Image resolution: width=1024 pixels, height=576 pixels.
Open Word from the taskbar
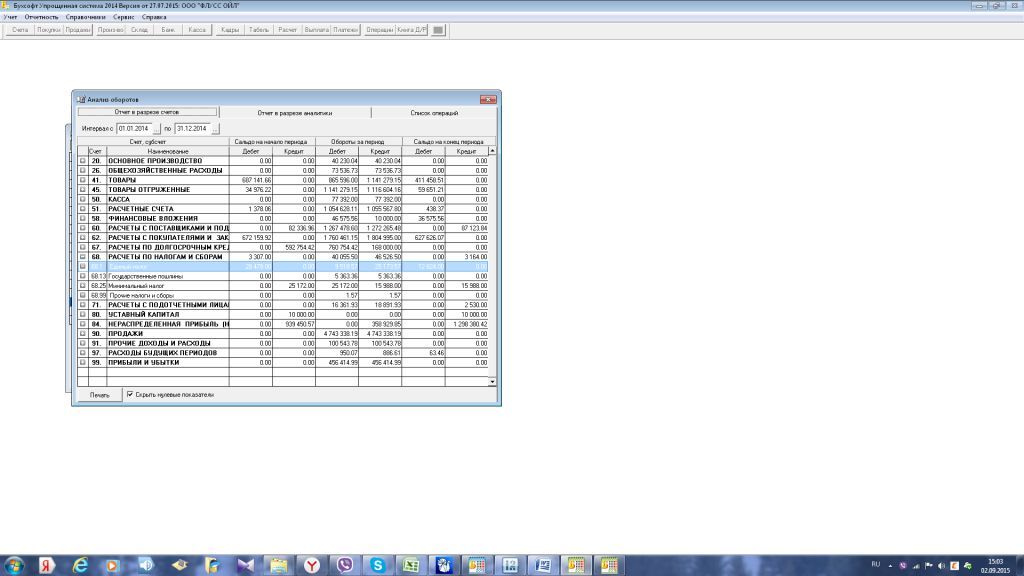543,565
